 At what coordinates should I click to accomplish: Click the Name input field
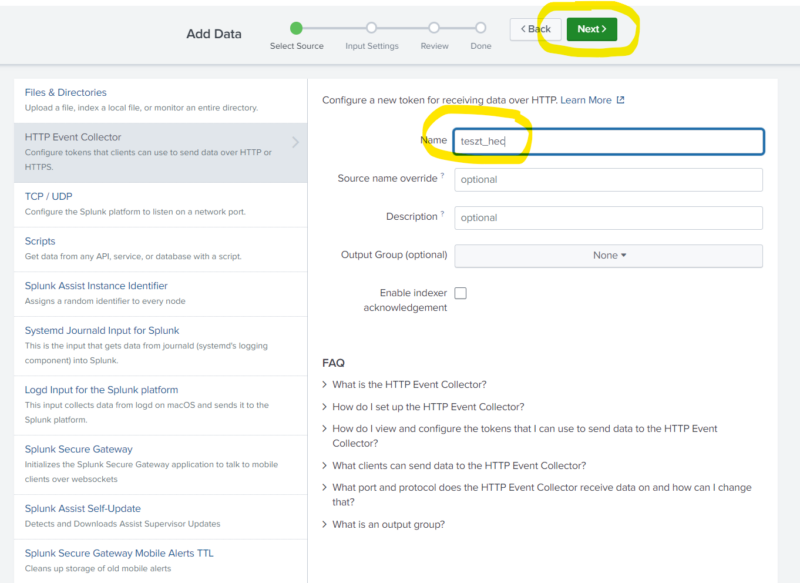click(608, 141)
